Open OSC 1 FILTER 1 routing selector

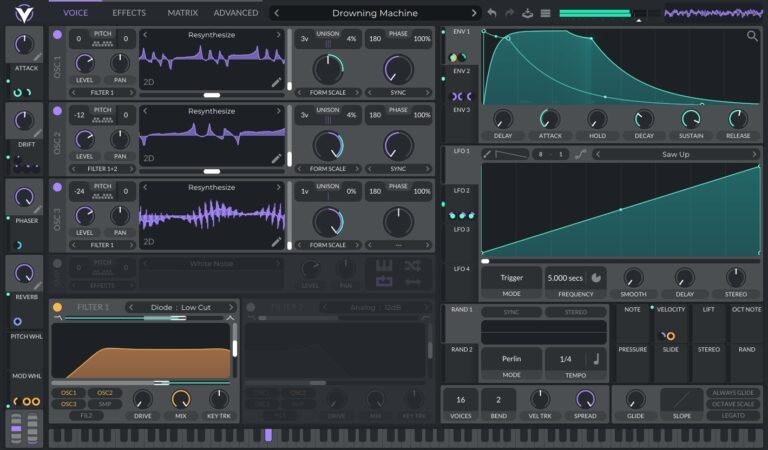tap(102, 92)
